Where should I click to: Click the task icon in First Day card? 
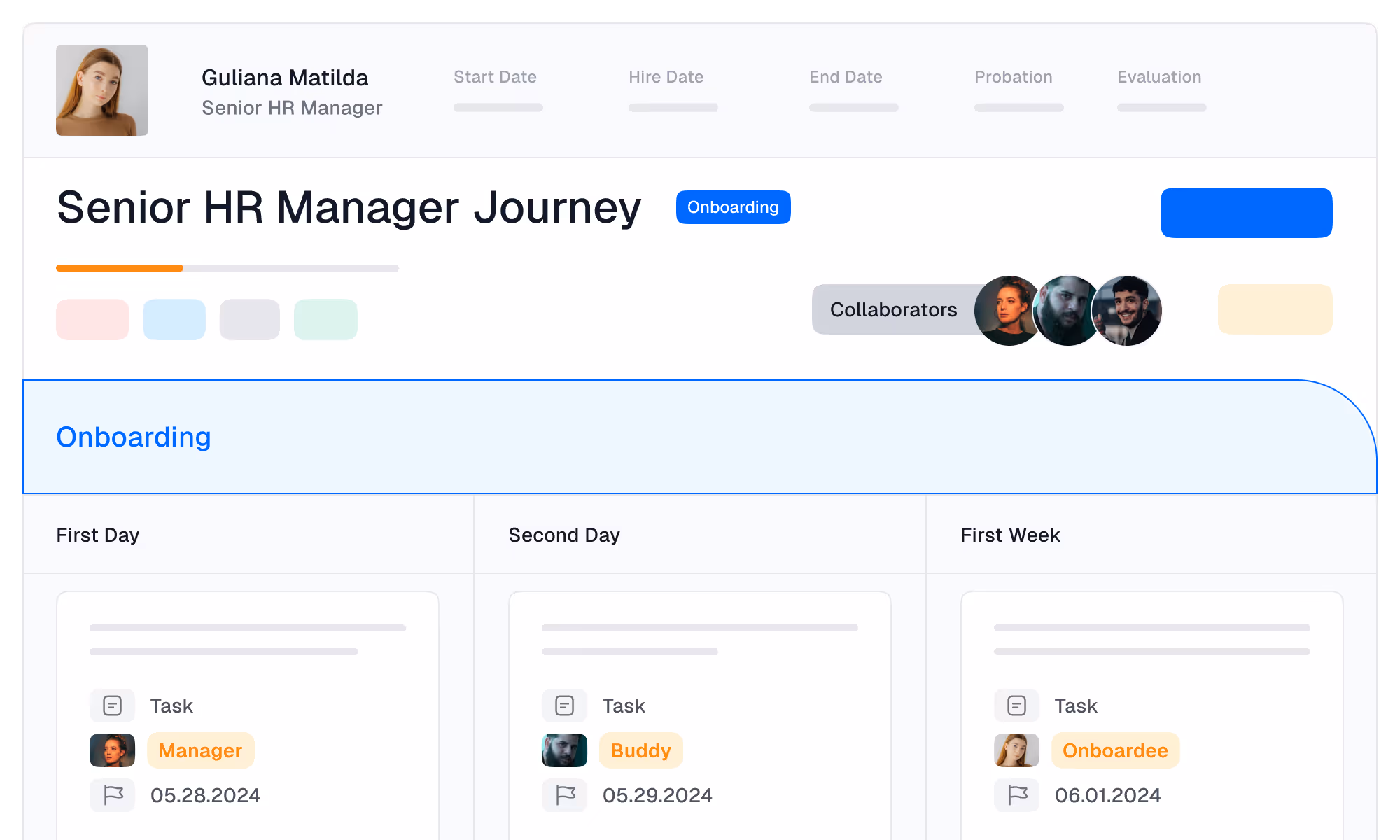pyautogui.click(x=112, y=706)
